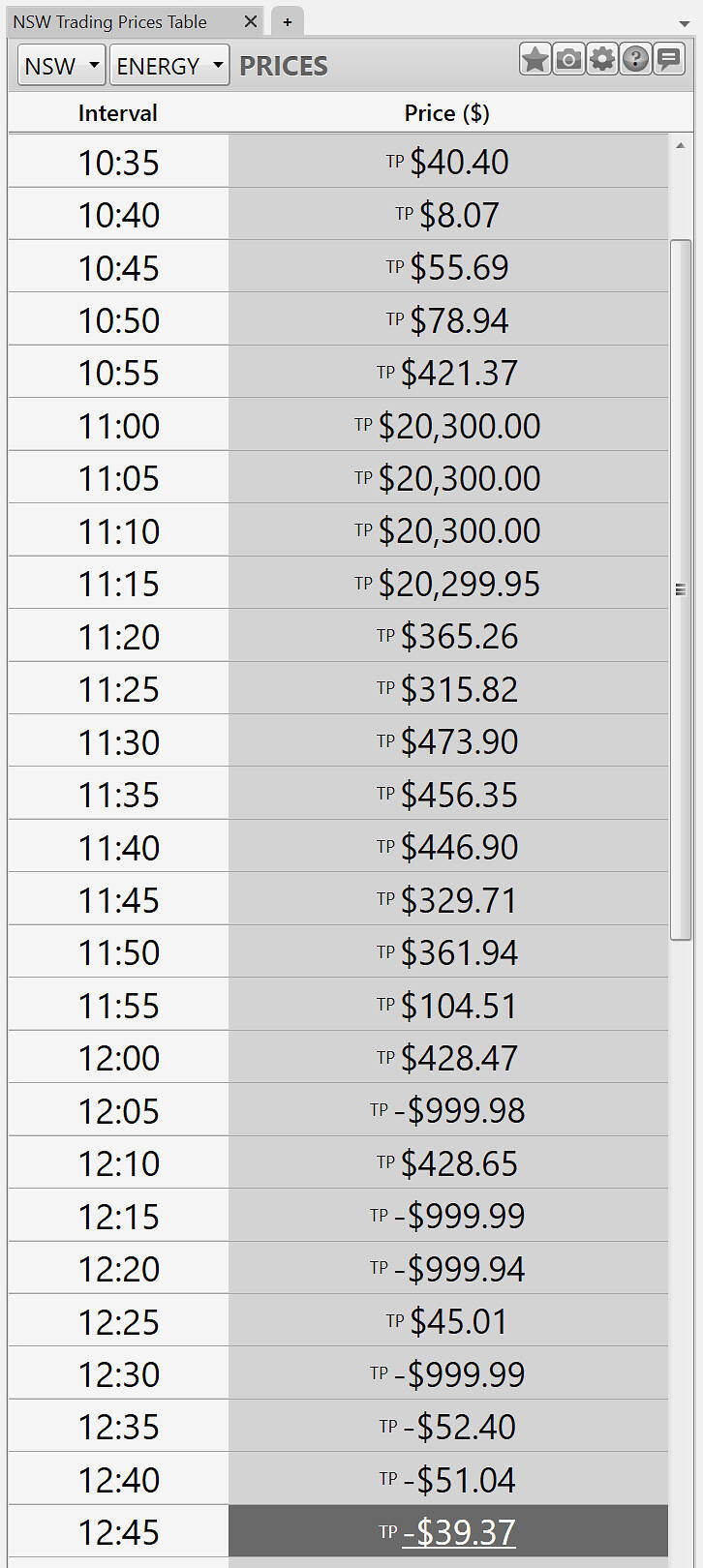
Task: Click the star favourite icon
Action: tap(535, 60)
